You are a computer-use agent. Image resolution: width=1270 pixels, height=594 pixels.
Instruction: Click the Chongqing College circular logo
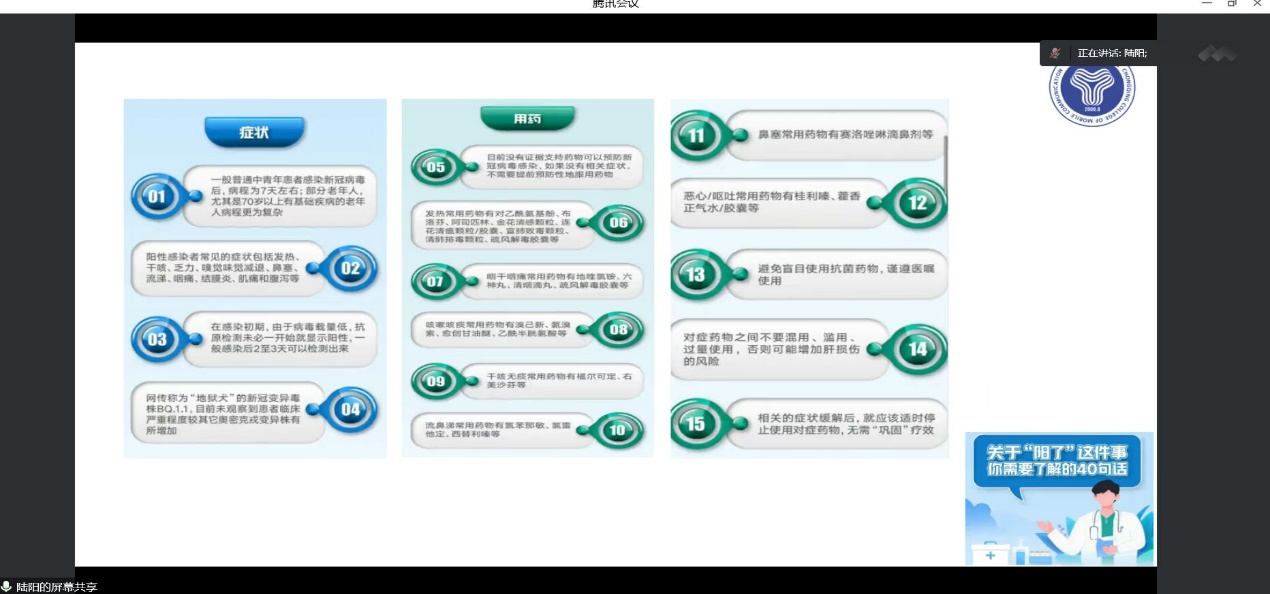pyautogui.click(x=1091, y=90)
